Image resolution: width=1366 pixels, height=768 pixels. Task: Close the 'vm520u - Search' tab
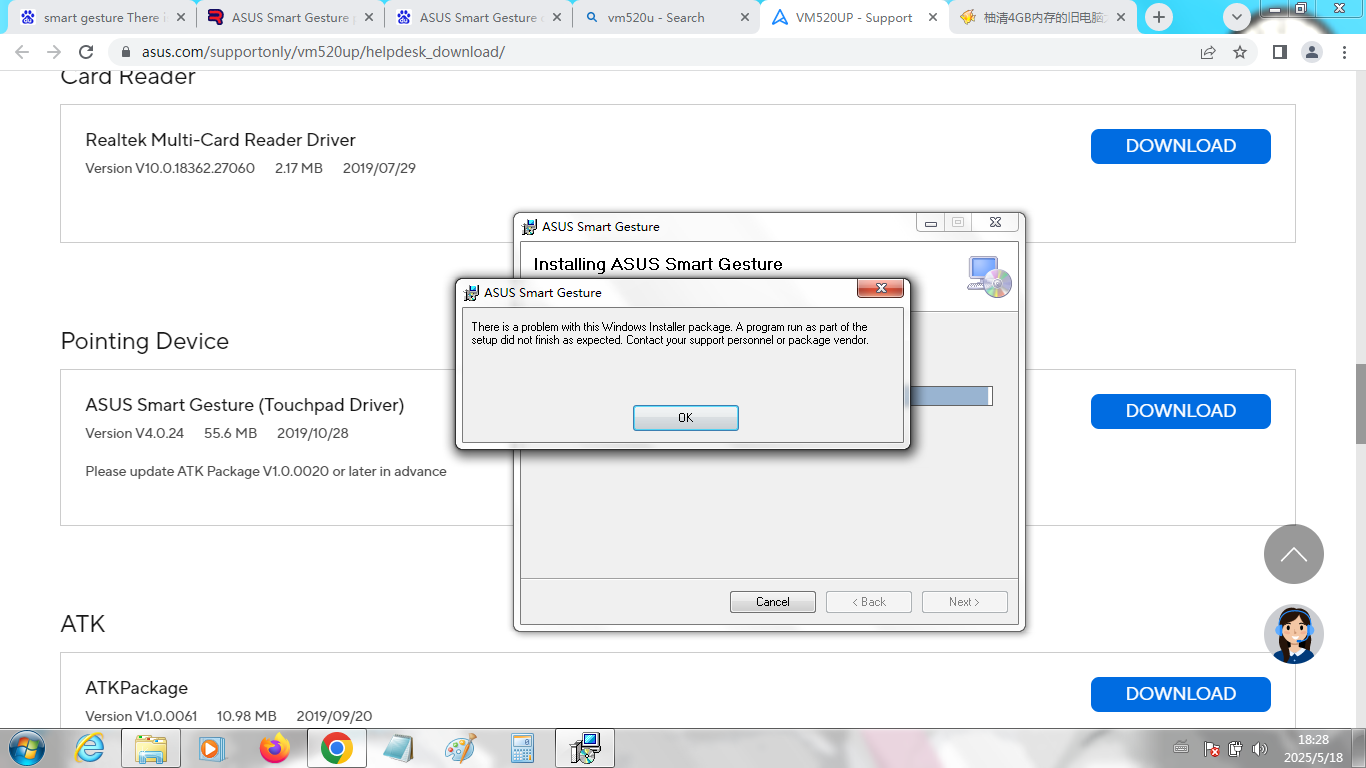[744, 18]
